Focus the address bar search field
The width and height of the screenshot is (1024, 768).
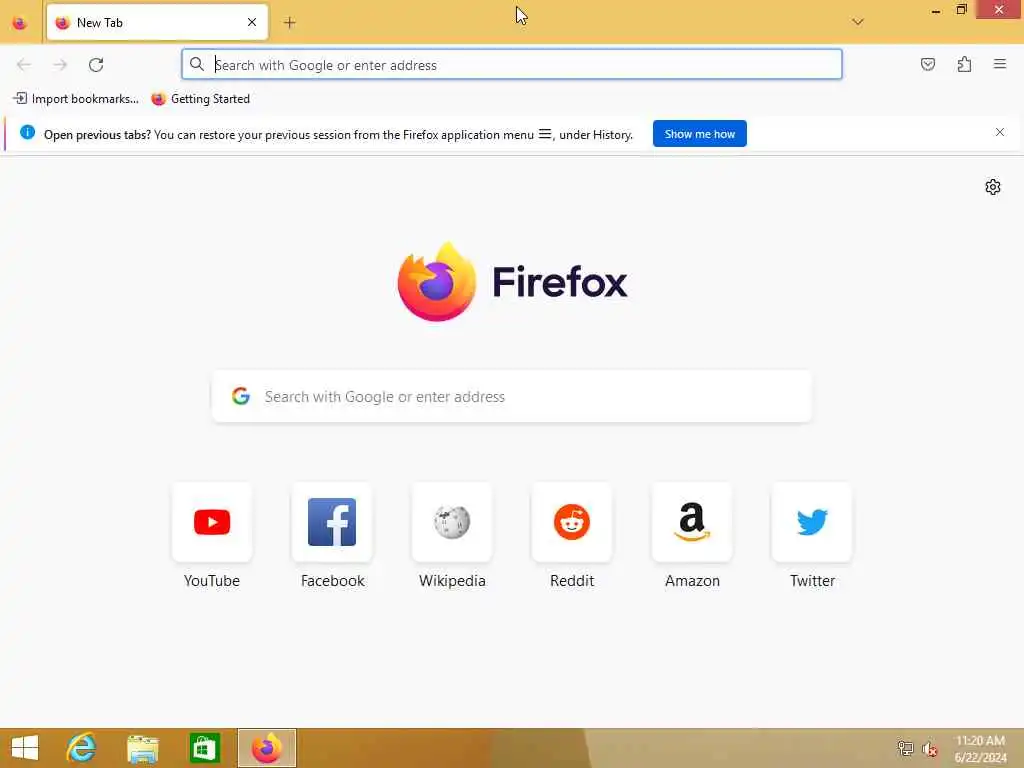512,65
